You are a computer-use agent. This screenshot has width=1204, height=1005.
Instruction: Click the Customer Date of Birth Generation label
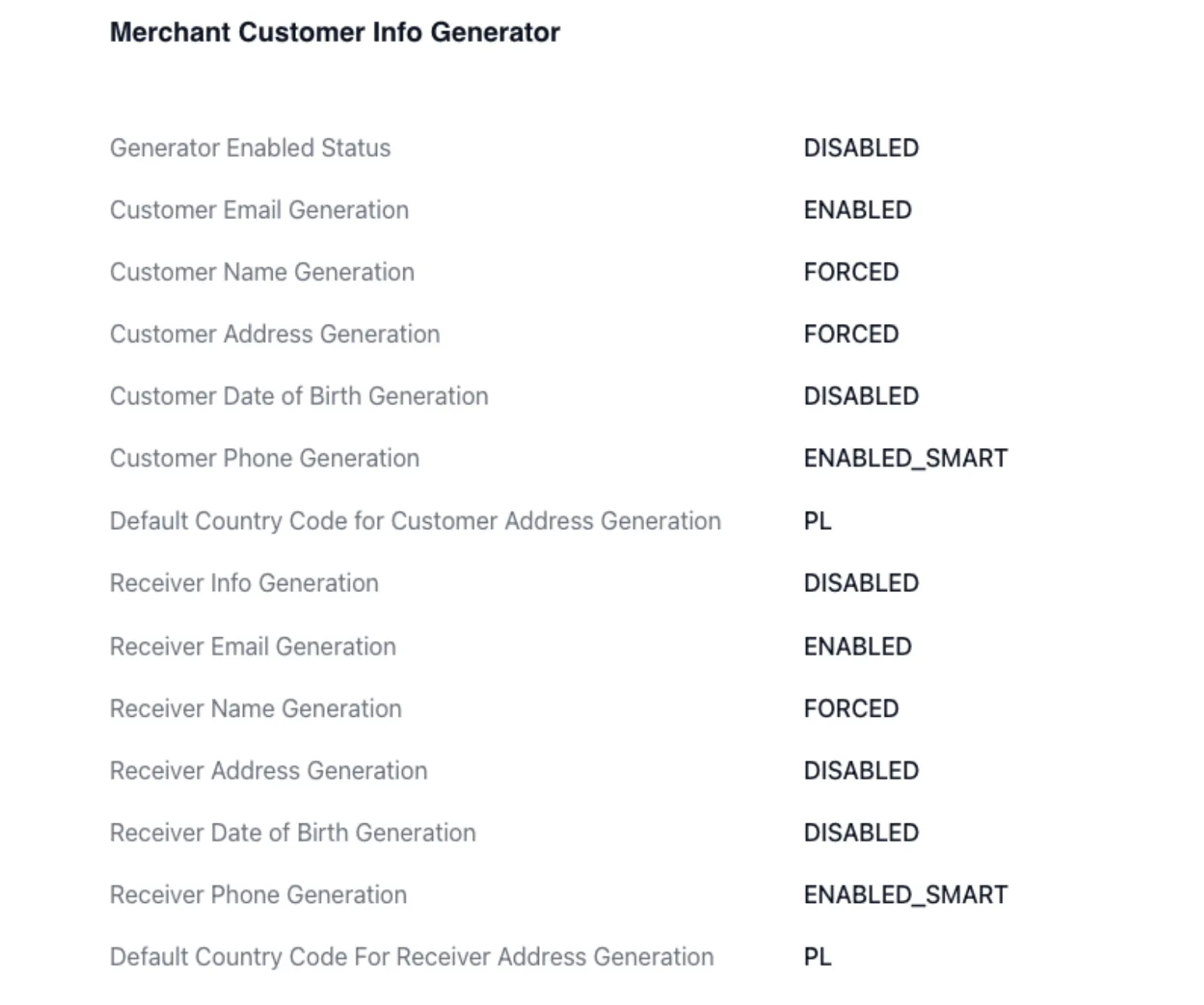point(298,397)
